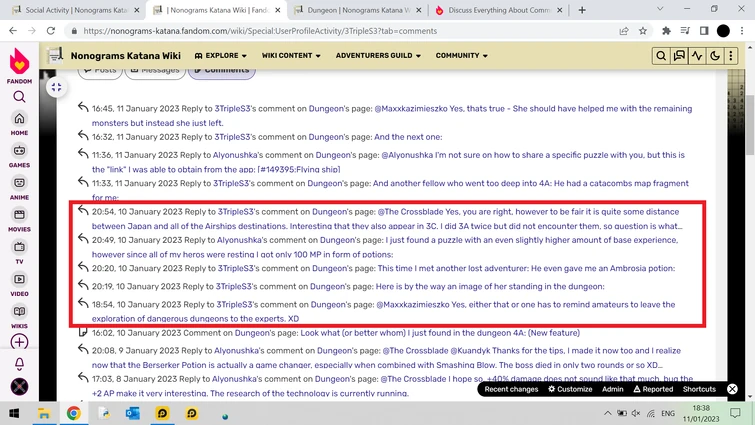The height and width of the screenshot is (425, 755).
Task: Click the Nonograms Katana Wiki logo image
Action: [x=55, y=55]
